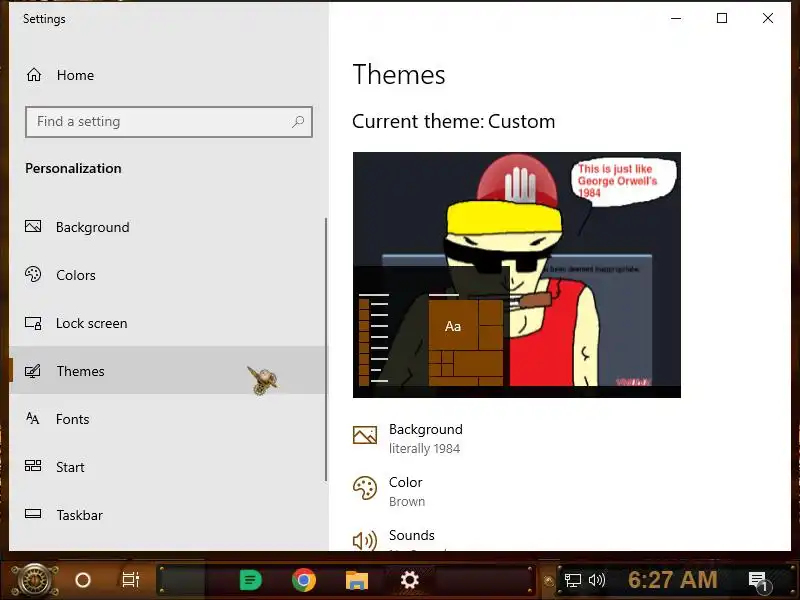Minimize the Settings window

(676, 18)
